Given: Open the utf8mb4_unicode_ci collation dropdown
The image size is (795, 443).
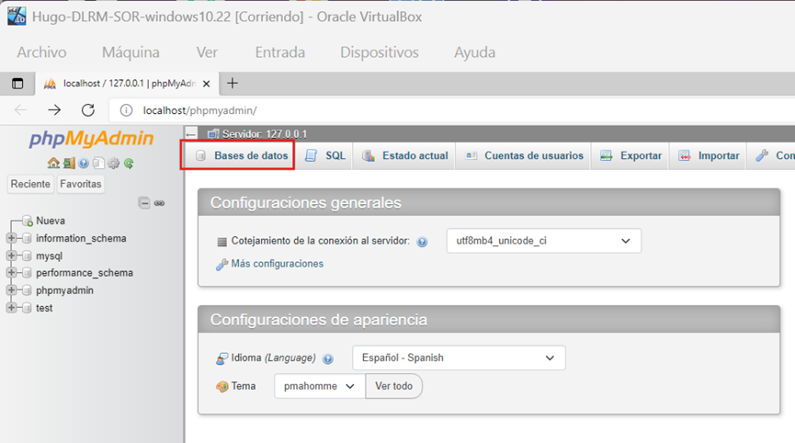Looking at the screenshot, I should click(x=543, y=241).
